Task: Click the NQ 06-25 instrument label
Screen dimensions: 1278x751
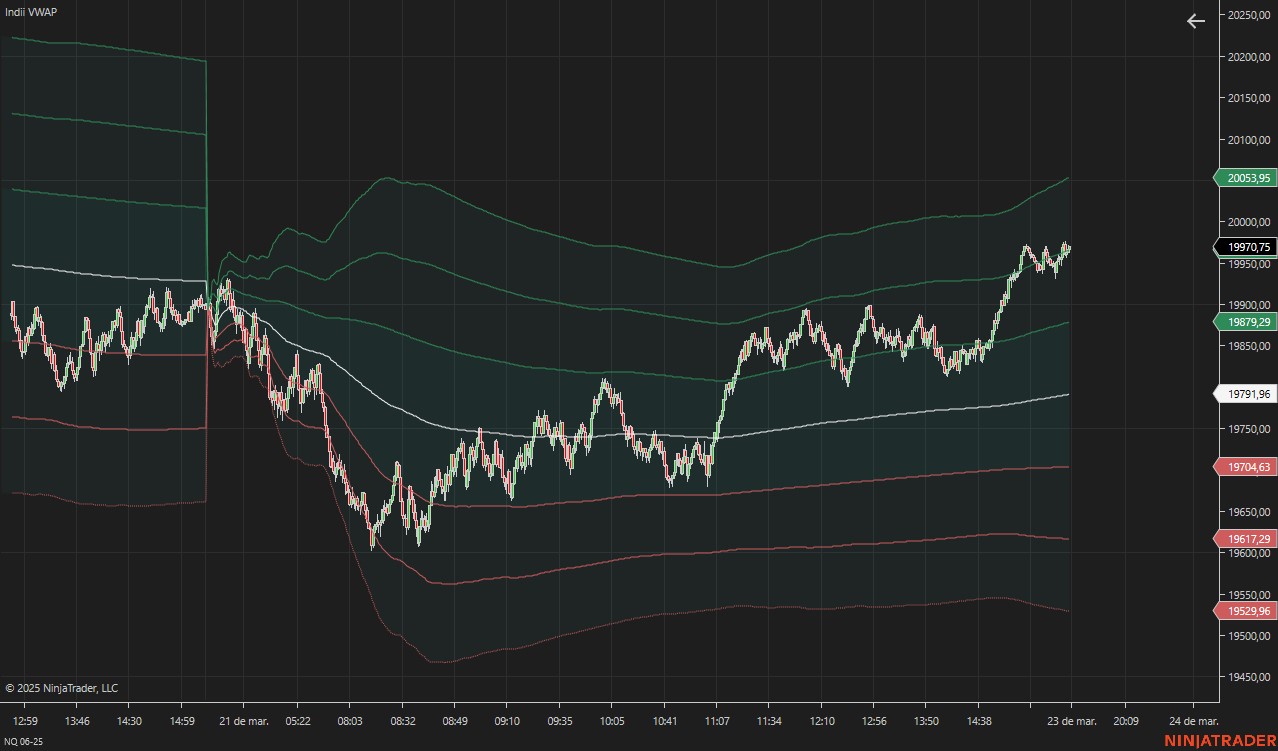Action: pos(25,742)
